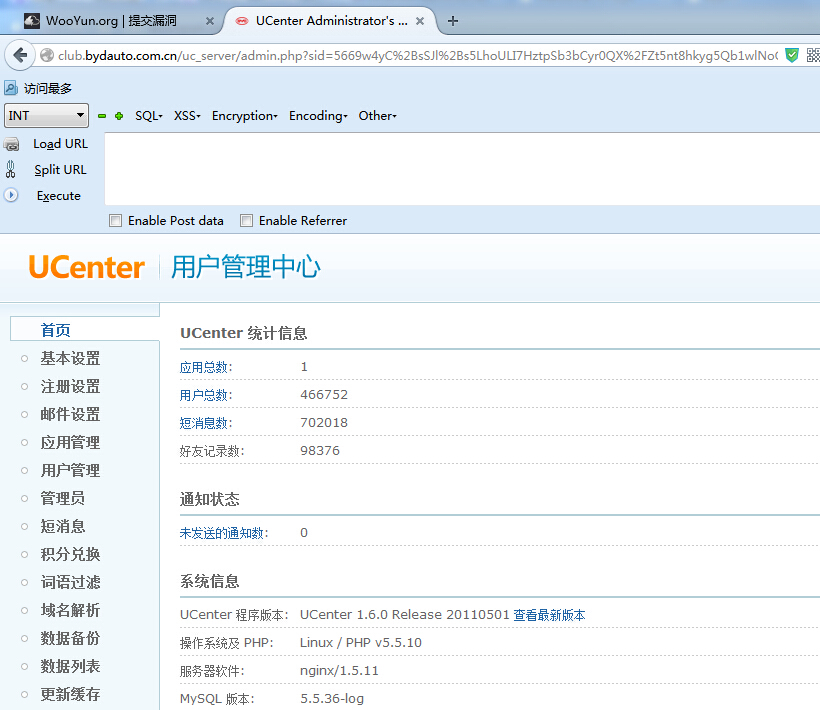Enable Referrer checkbox

[246, 221]
